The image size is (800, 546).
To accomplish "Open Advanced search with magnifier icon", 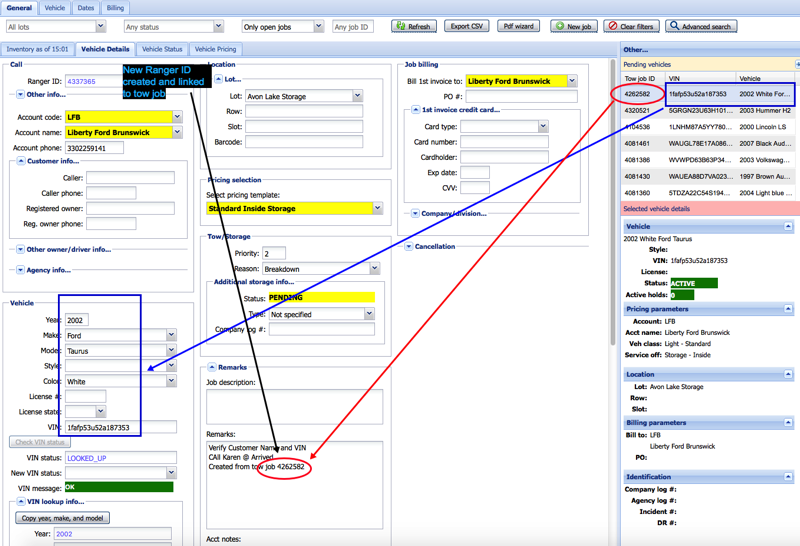I will point(701,27).
